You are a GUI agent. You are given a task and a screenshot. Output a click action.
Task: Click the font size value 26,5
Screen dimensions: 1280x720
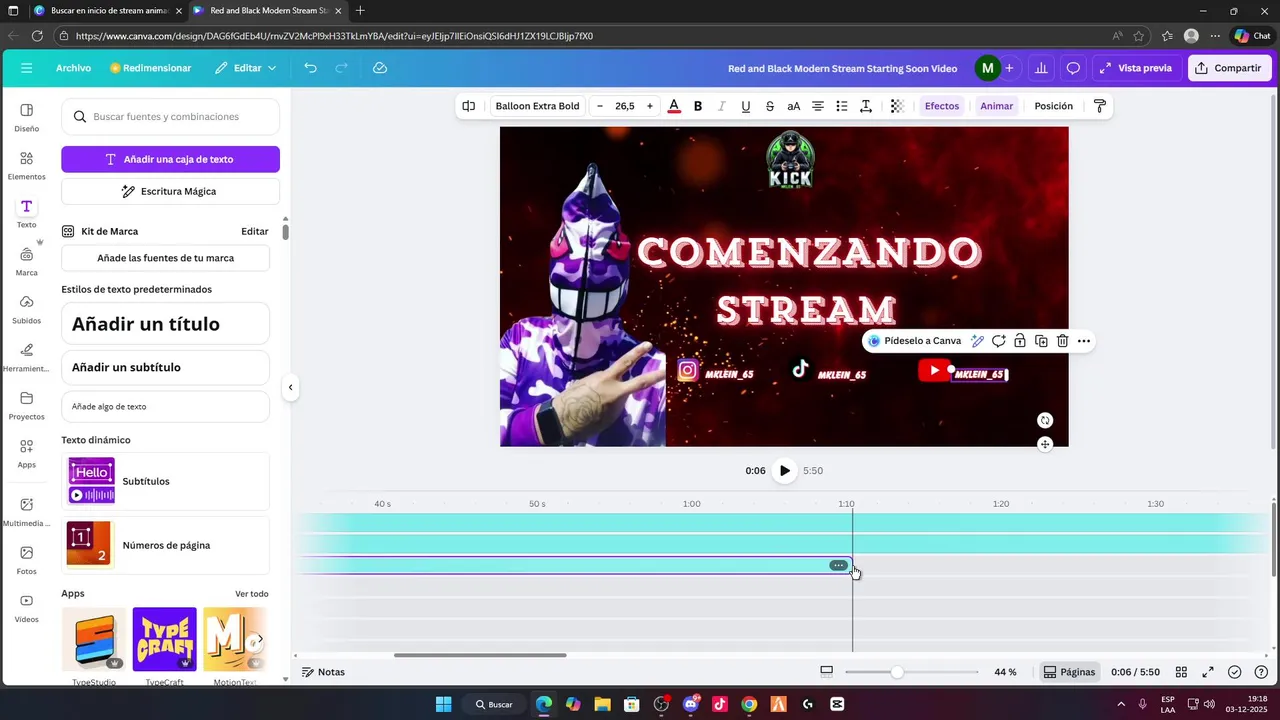(x=625, y=106)
